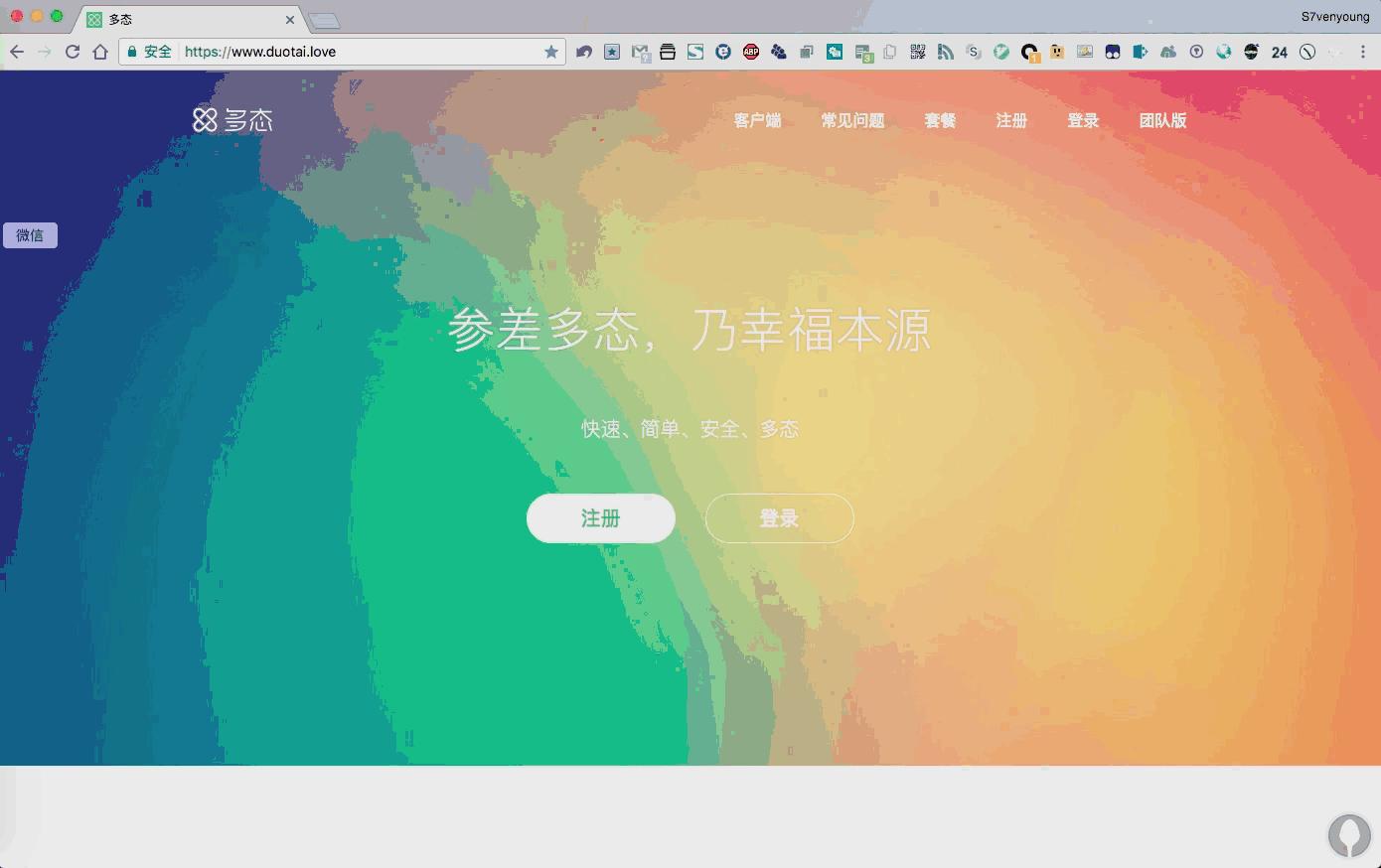
Task: Click the 微信 side button
Action: 30,235
